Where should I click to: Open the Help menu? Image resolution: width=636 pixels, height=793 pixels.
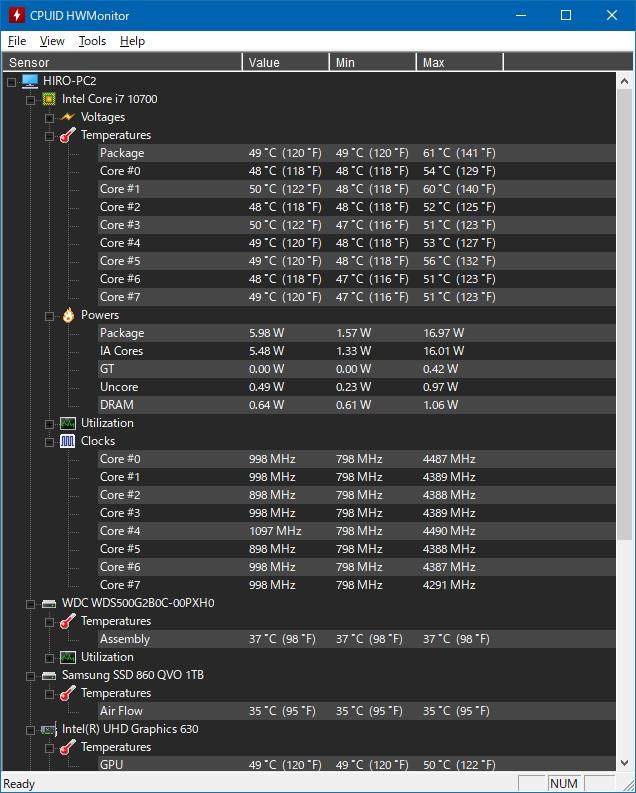coord(132,41)
